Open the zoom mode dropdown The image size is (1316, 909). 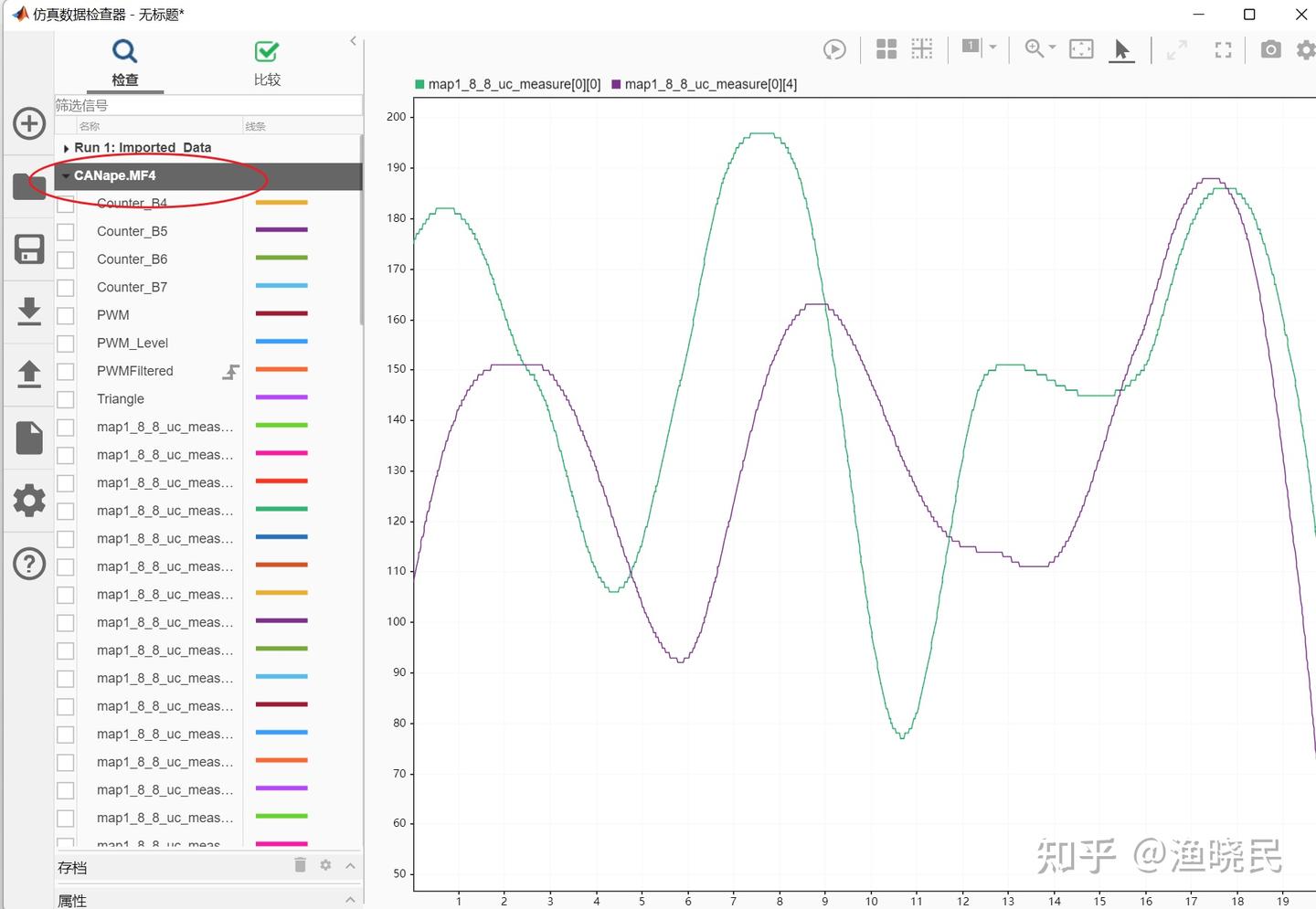pos(1050,49)
